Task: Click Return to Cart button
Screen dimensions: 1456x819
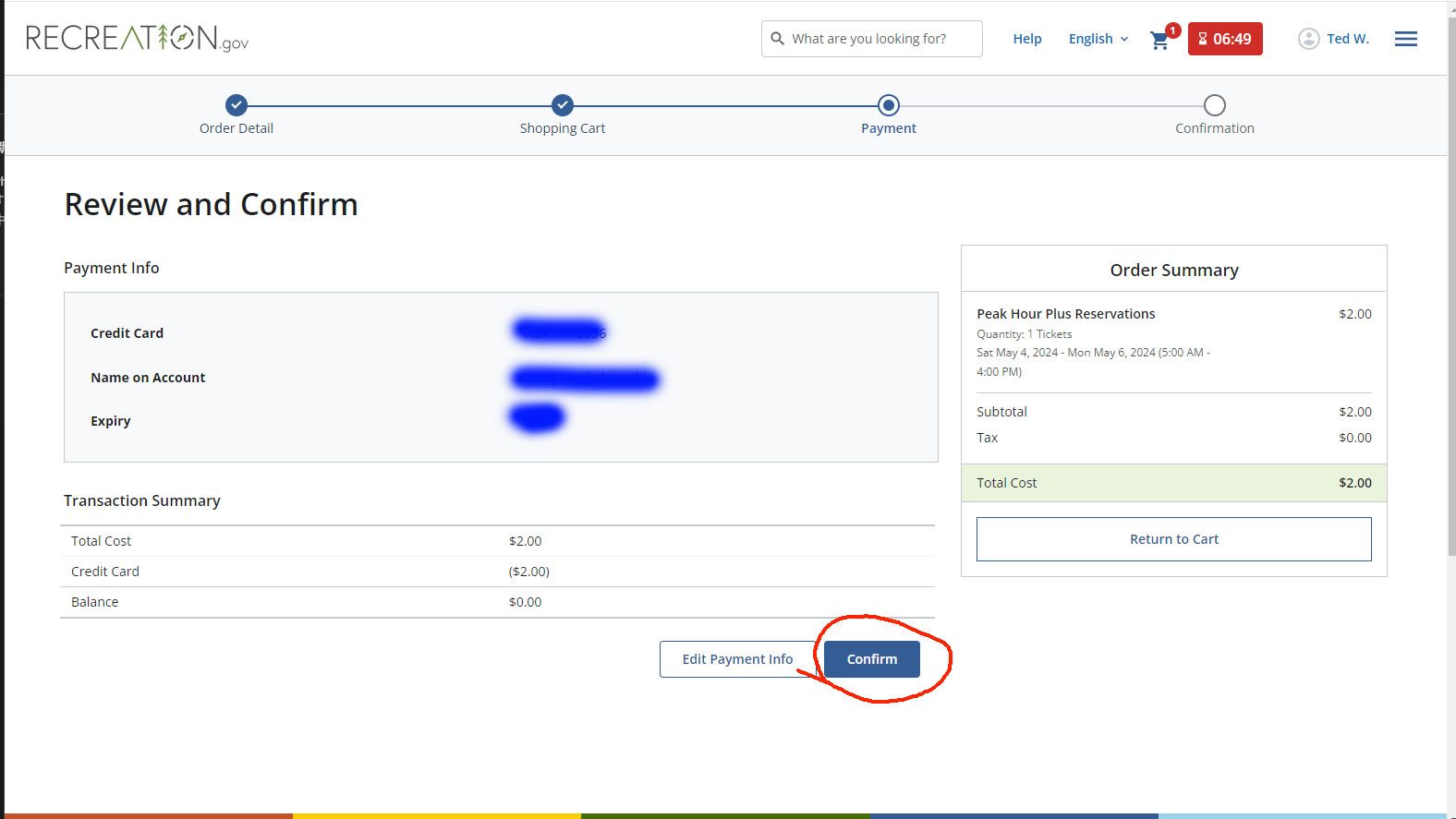Action: click(1173, 539)
